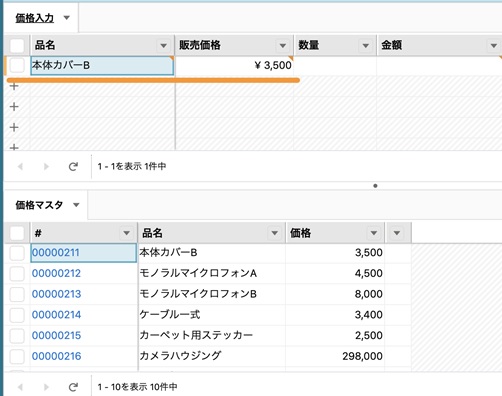Click splitter handle dot between the panels
This screenshot has height=396, width=502.
point(375,186)
